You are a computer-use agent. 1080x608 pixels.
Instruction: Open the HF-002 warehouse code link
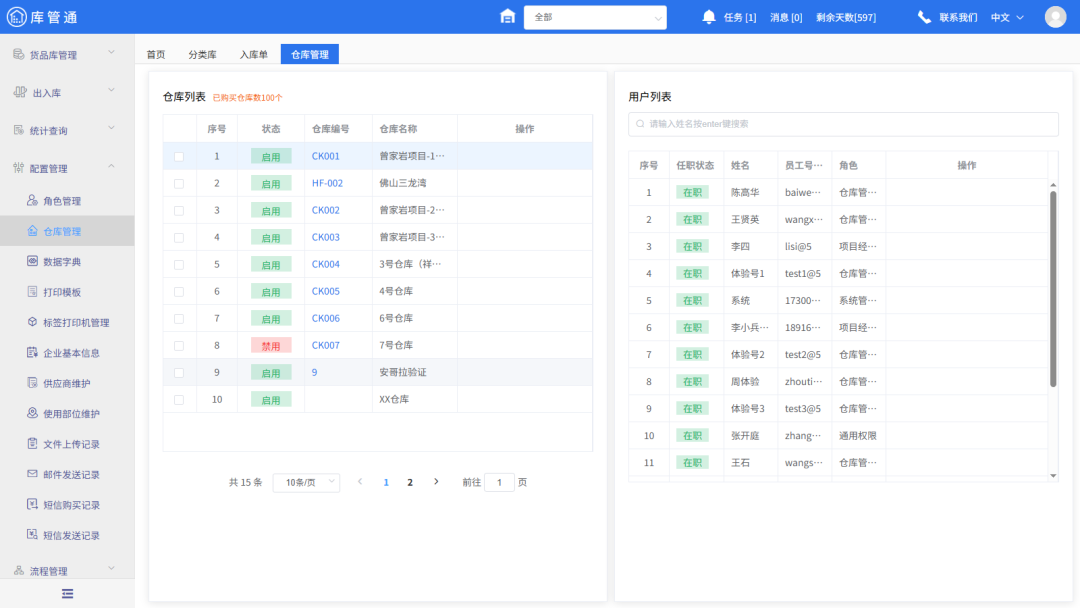[x=327, y=183]
